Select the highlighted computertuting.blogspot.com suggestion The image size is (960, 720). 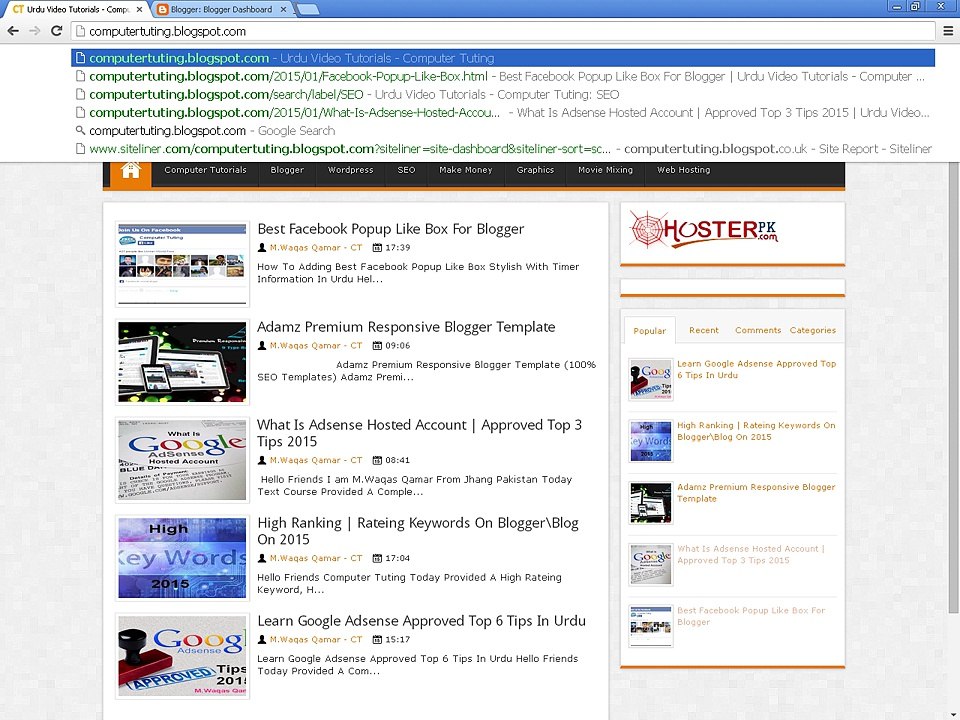pos(503,58)
